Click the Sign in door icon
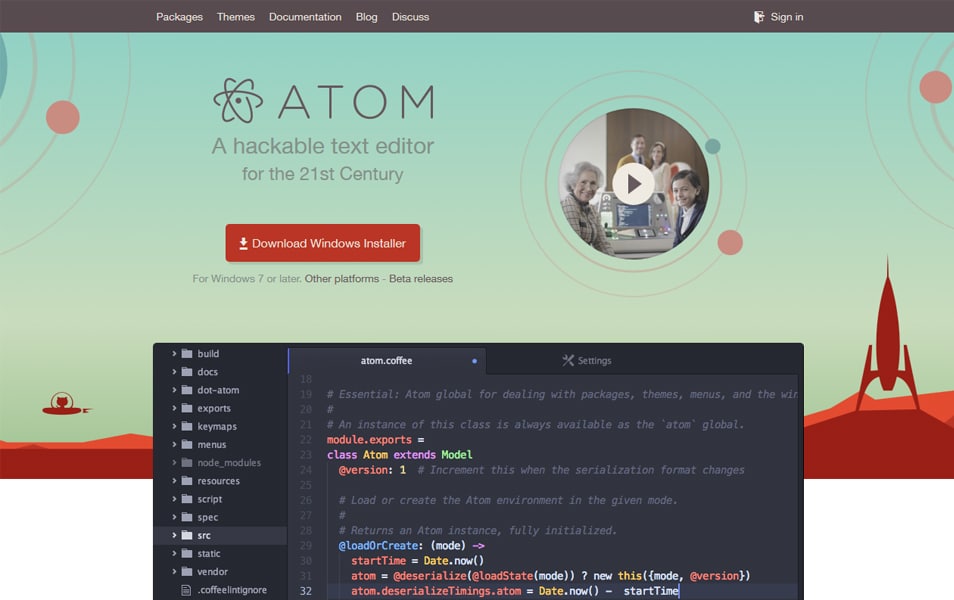Screen dimensions: 954x600 click(759, 17)
